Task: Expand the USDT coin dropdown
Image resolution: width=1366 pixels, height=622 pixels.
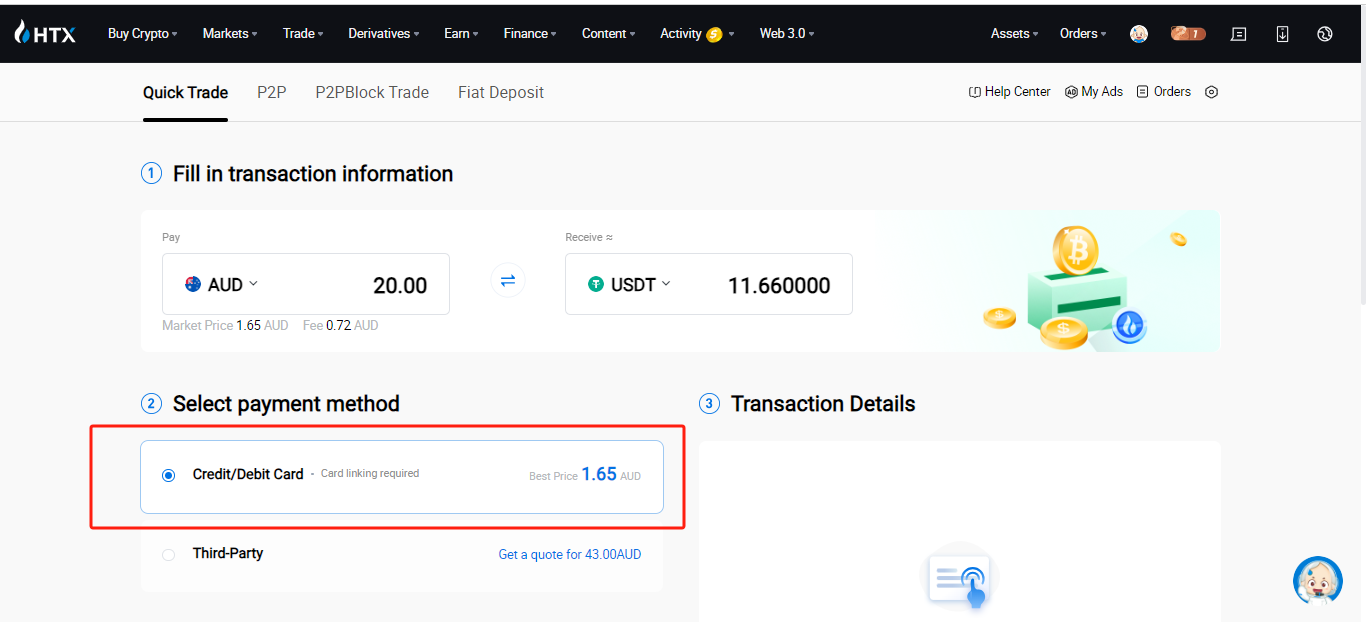Action: 630,285
